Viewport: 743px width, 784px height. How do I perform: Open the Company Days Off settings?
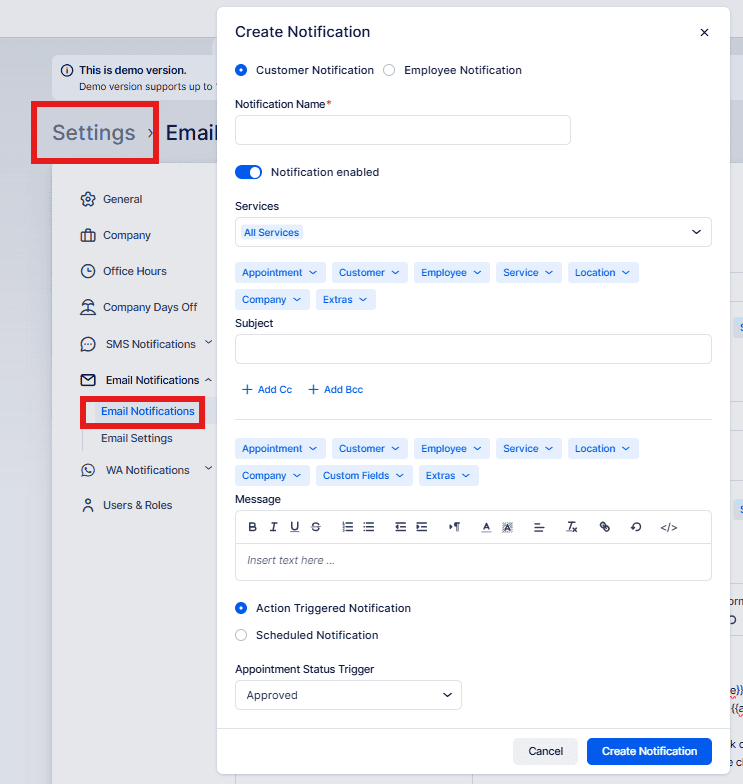150,307
